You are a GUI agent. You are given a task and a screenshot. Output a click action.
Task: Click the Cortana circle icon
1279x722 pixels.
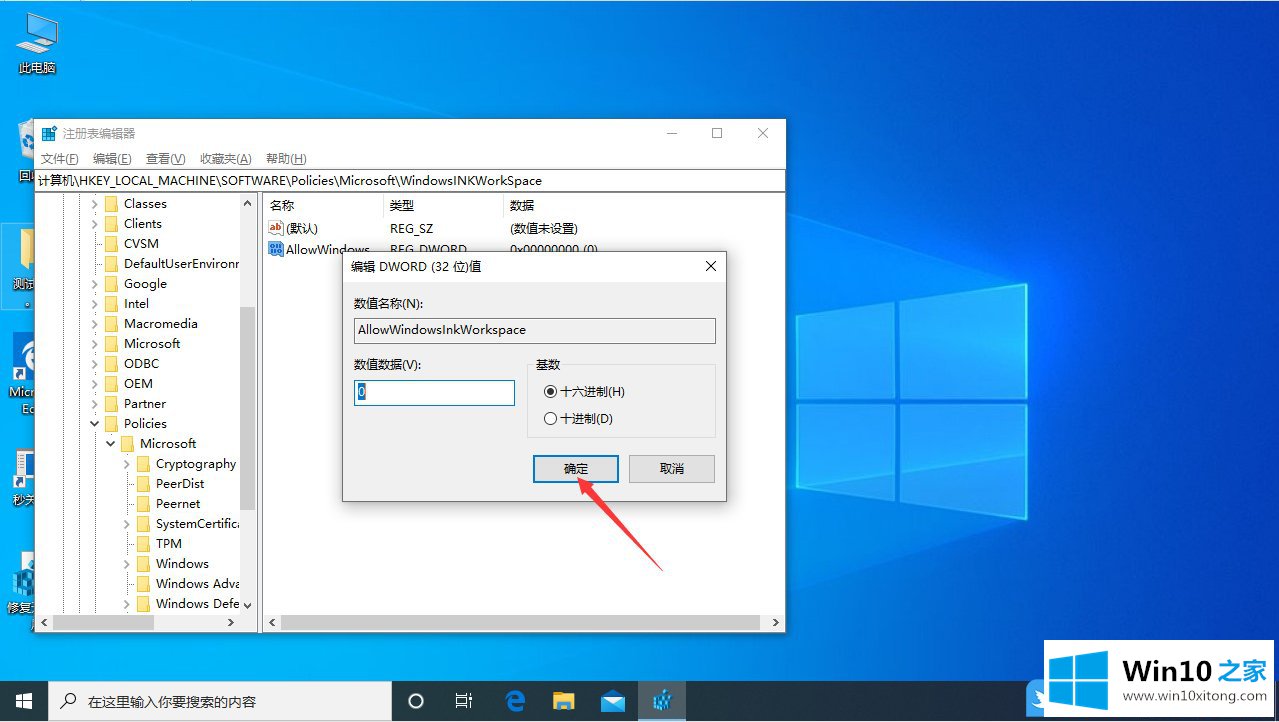click(x=417, y=701)
